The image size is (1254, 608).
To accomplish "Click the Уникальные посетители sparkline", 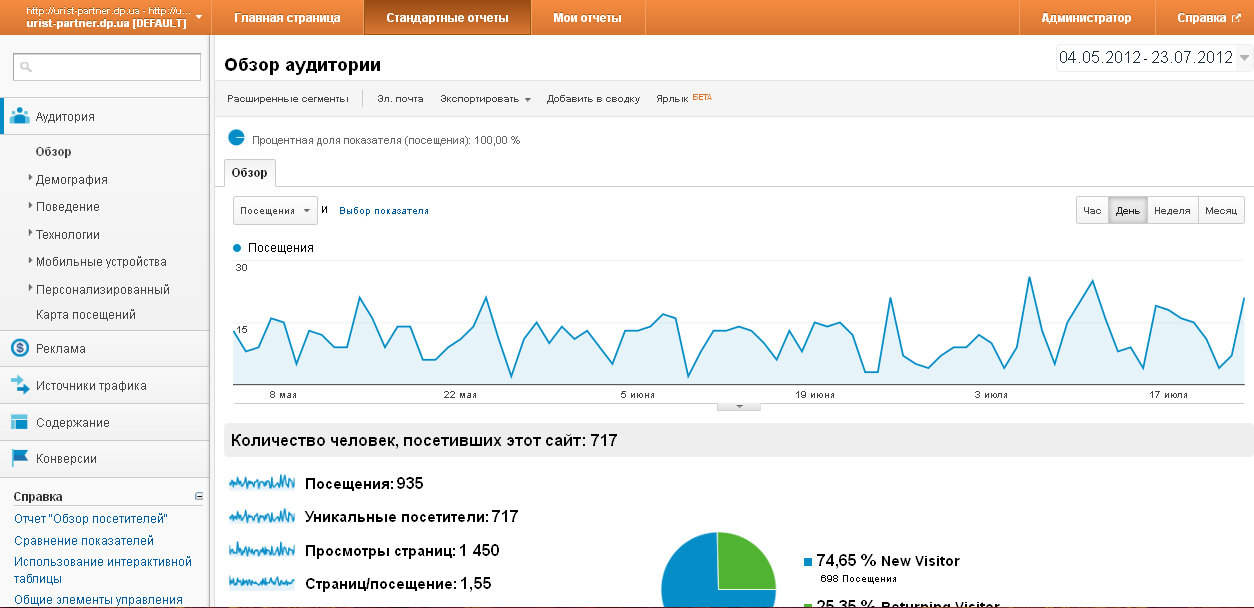I will [262, 516].
